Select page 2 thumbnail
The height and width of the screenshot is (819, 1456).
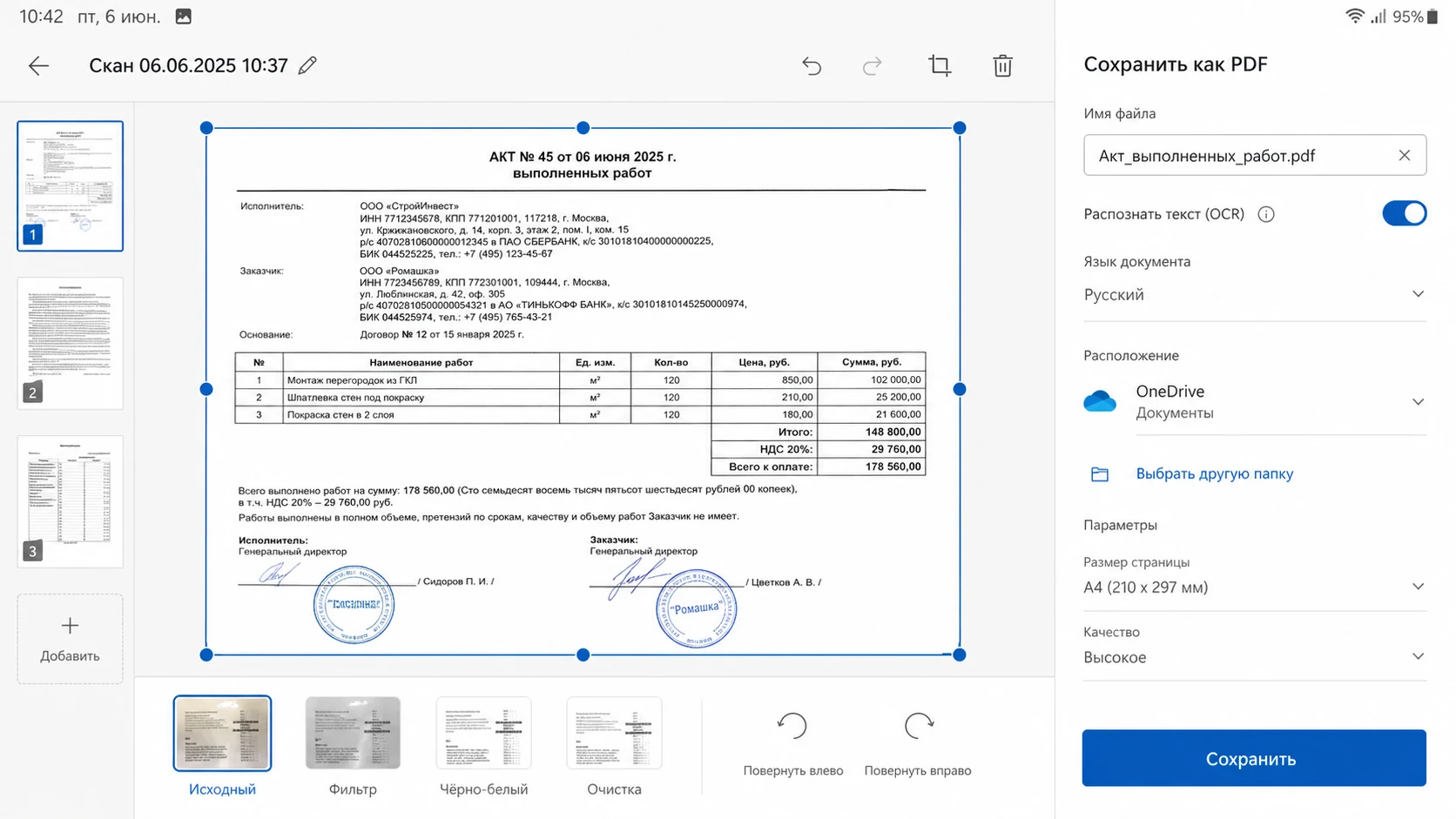[x=70, y=343]
